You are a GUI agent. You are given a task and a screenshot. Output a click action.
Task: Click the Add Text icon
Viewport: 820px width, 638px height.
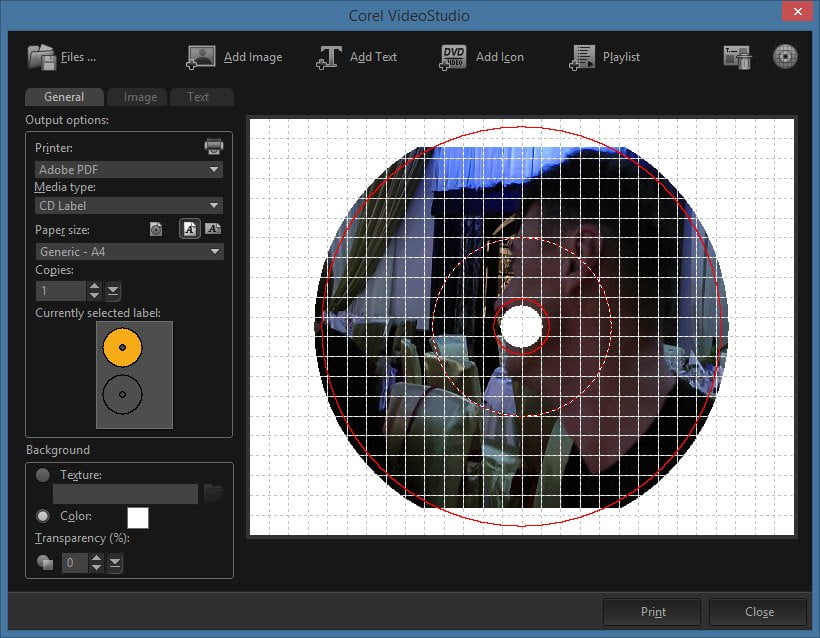coord(329,57)
